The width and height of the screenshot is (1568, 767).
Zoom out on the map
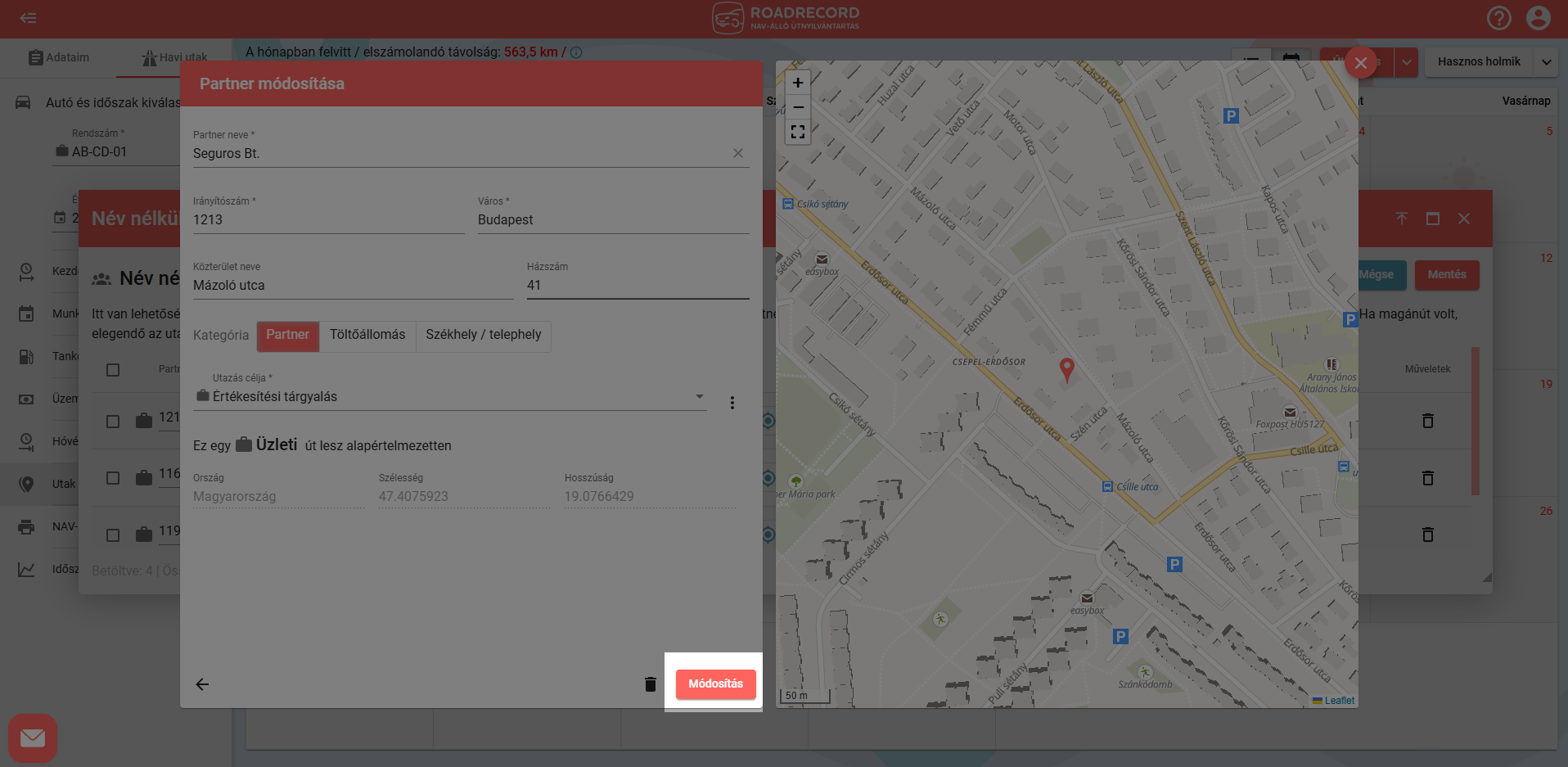click(798, 107)
